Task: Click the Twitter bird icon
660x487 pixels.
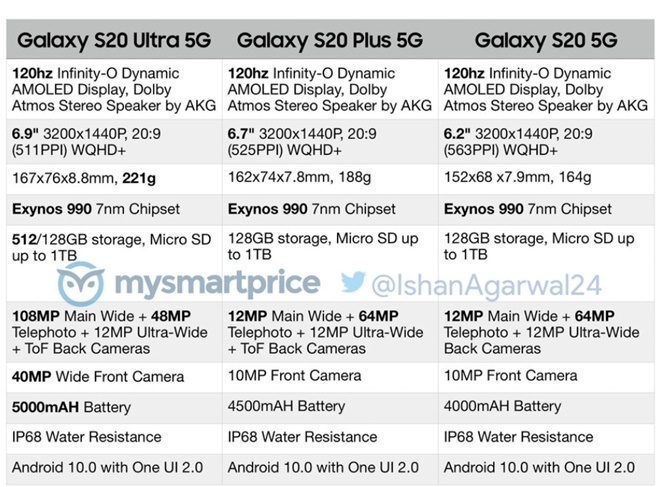Action: (353, 282)
